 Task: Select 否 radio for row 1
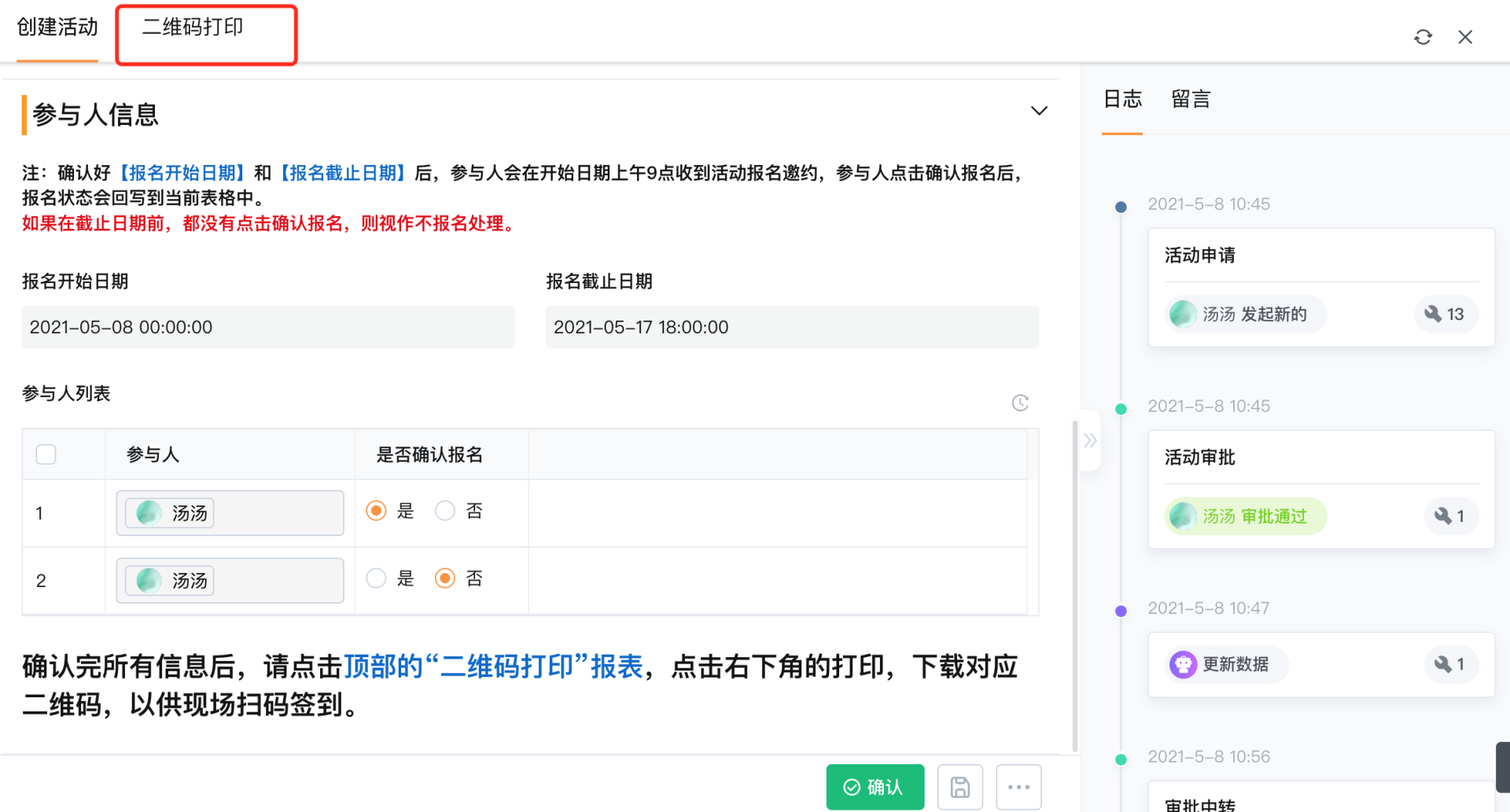tap(445, 511)
